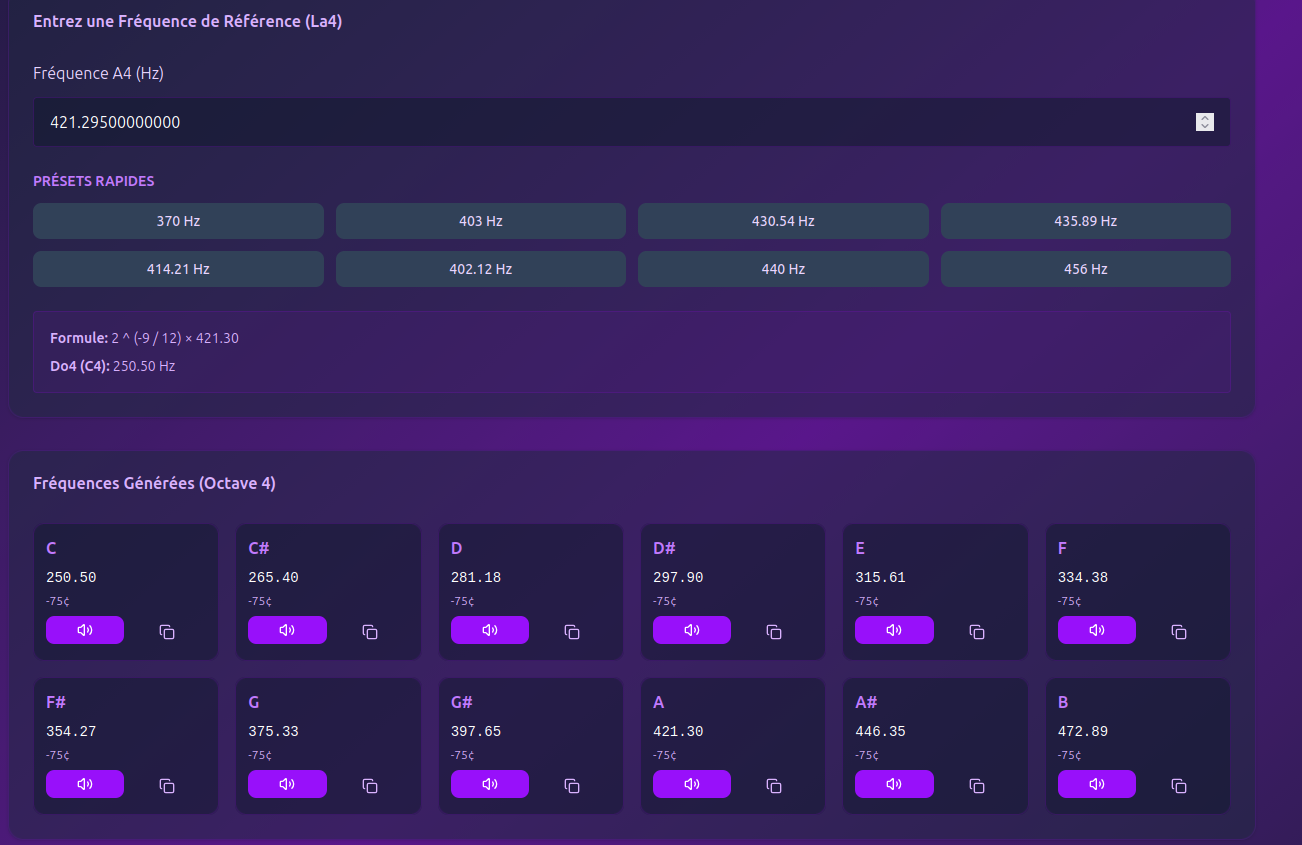Play the D note tone
Viewport: 1302px width, 845px height.
[x=489, y=630]
